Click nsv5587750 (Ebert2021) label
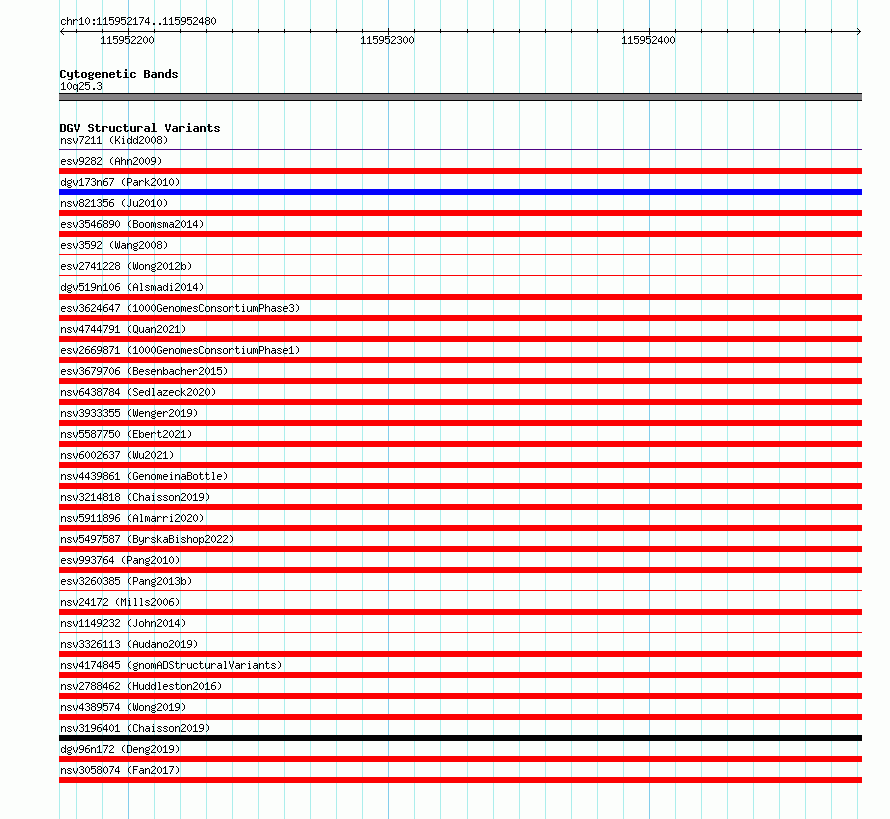This screenshot has height=819, width=890. [126, 434]
